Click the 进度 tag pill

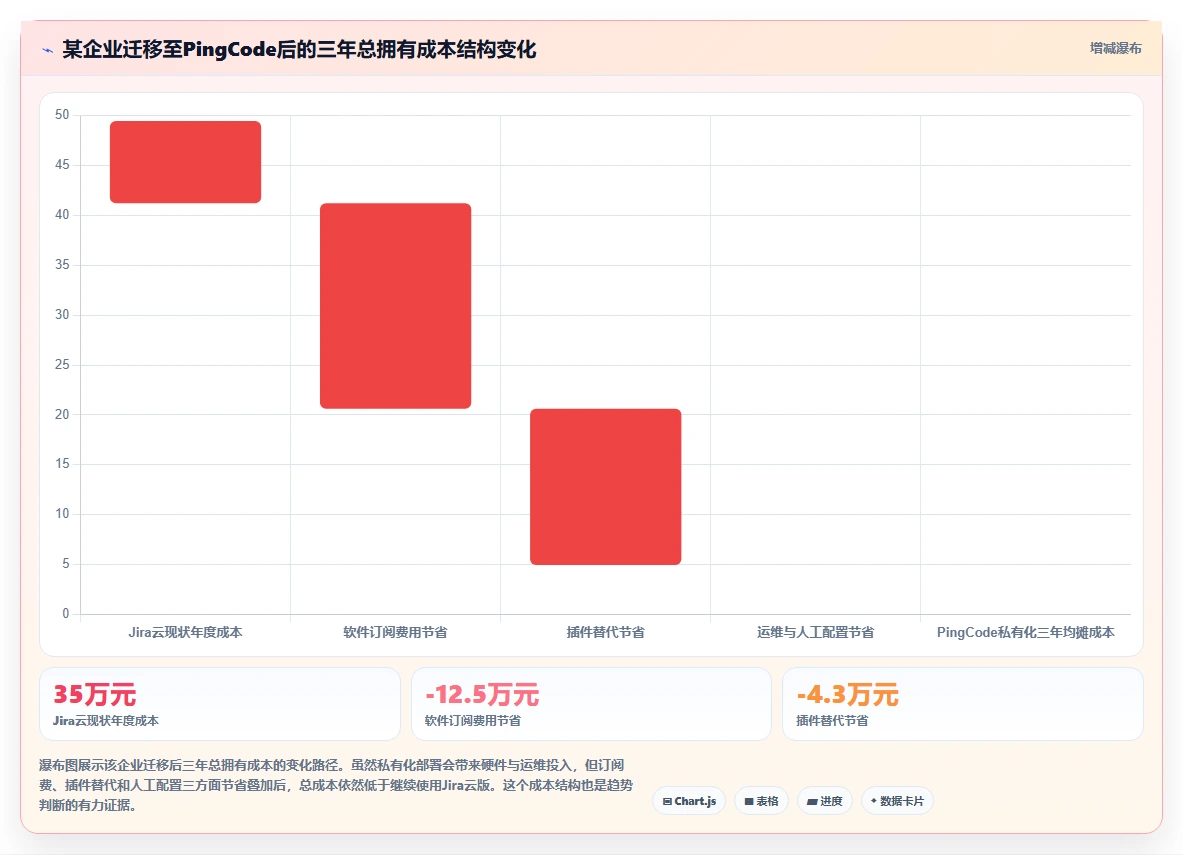[825, 801]
